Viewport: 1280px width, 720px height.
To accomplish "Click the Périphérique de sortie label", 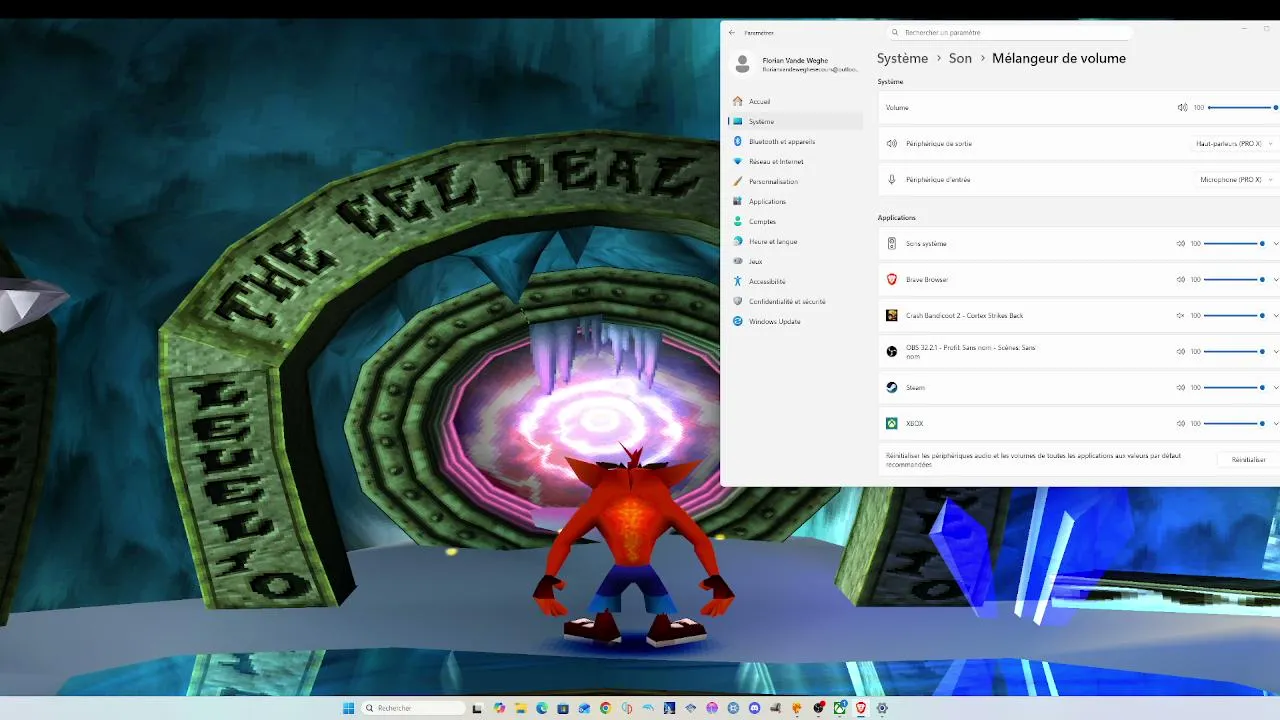I will (939, 144).
